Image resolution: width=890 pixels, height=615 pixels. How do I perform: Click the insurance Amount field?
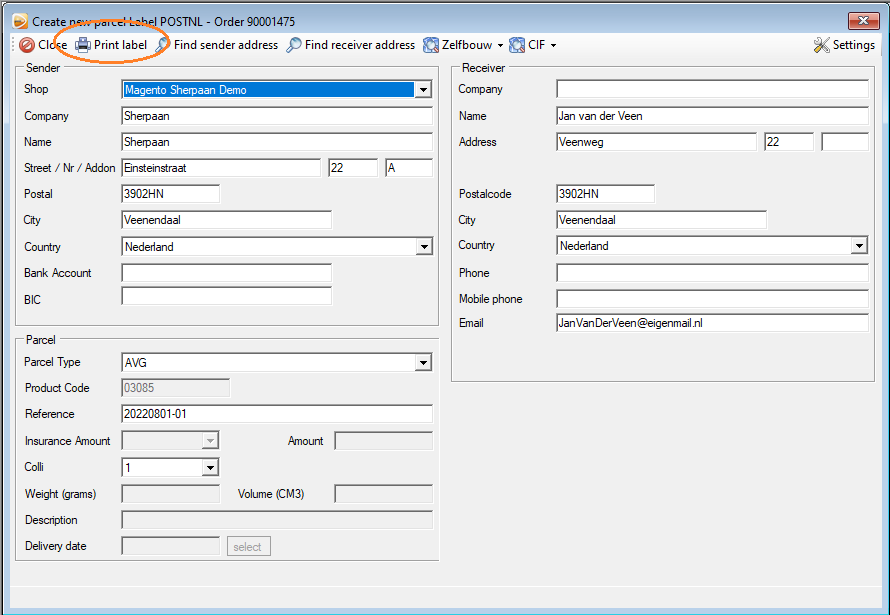(x=384, y=441)
